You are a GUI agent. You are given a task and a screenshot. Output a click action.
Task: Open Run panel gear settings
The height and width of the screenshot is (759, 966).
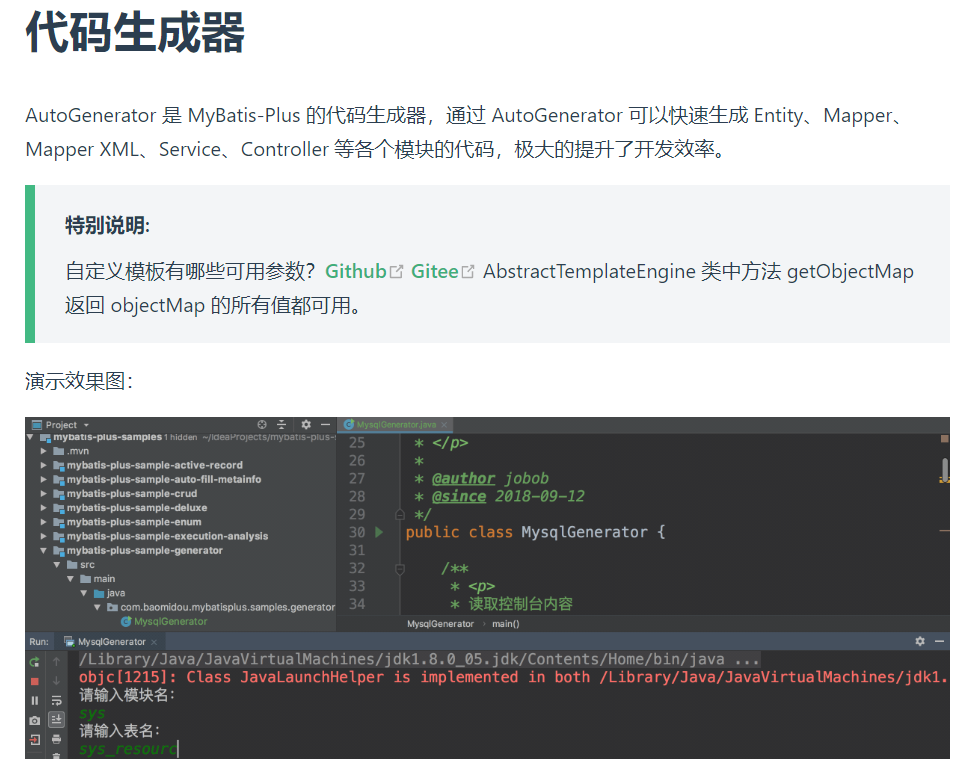[920, 641]
